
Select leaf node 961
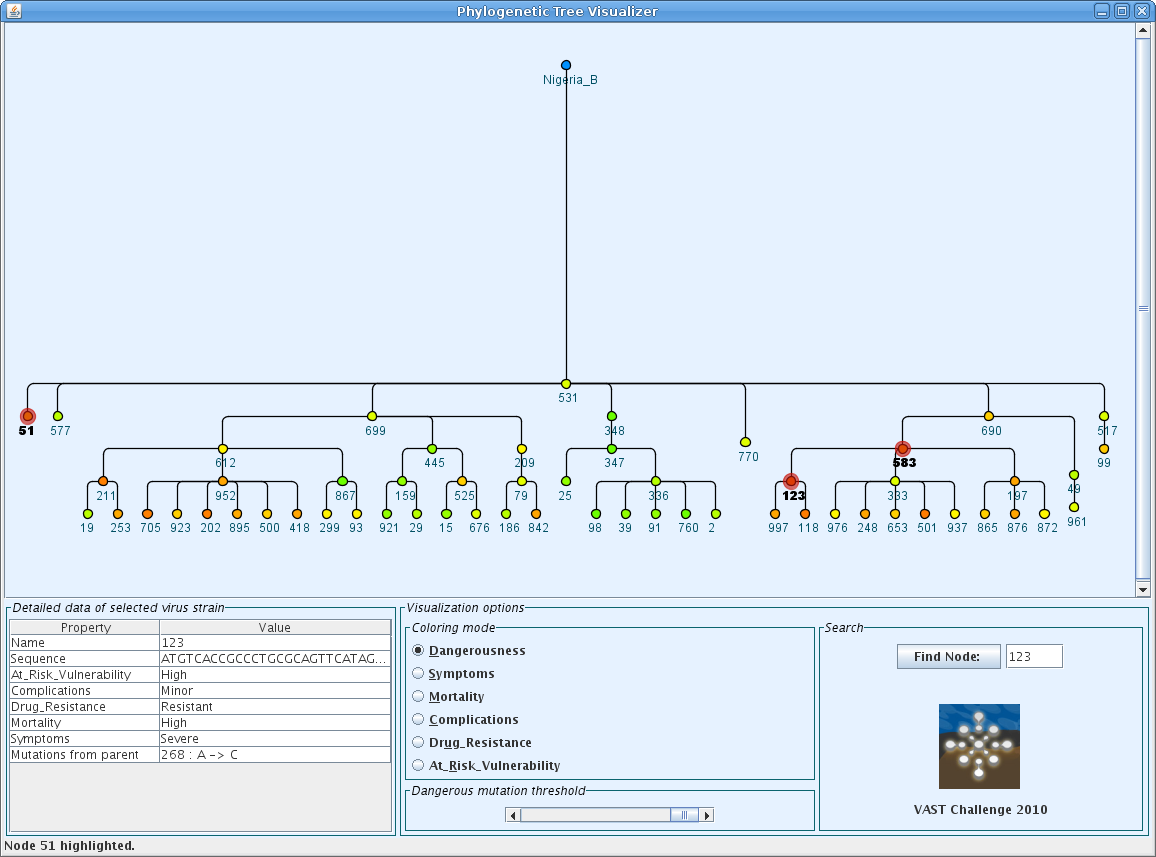[x=1074, y=507]
